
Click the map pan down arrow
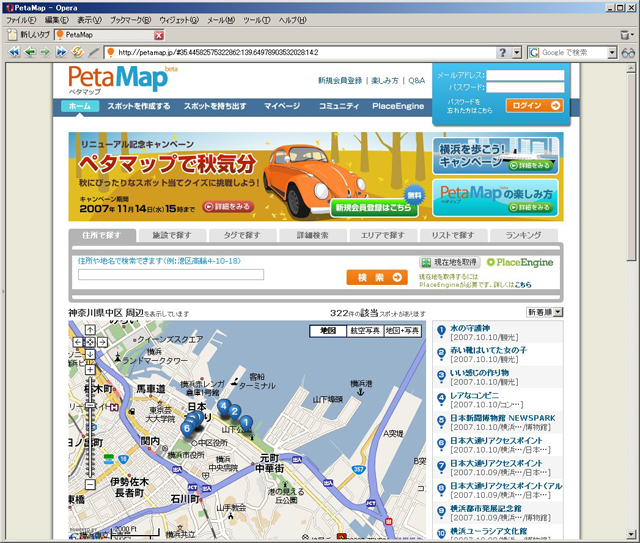[90, 354]
